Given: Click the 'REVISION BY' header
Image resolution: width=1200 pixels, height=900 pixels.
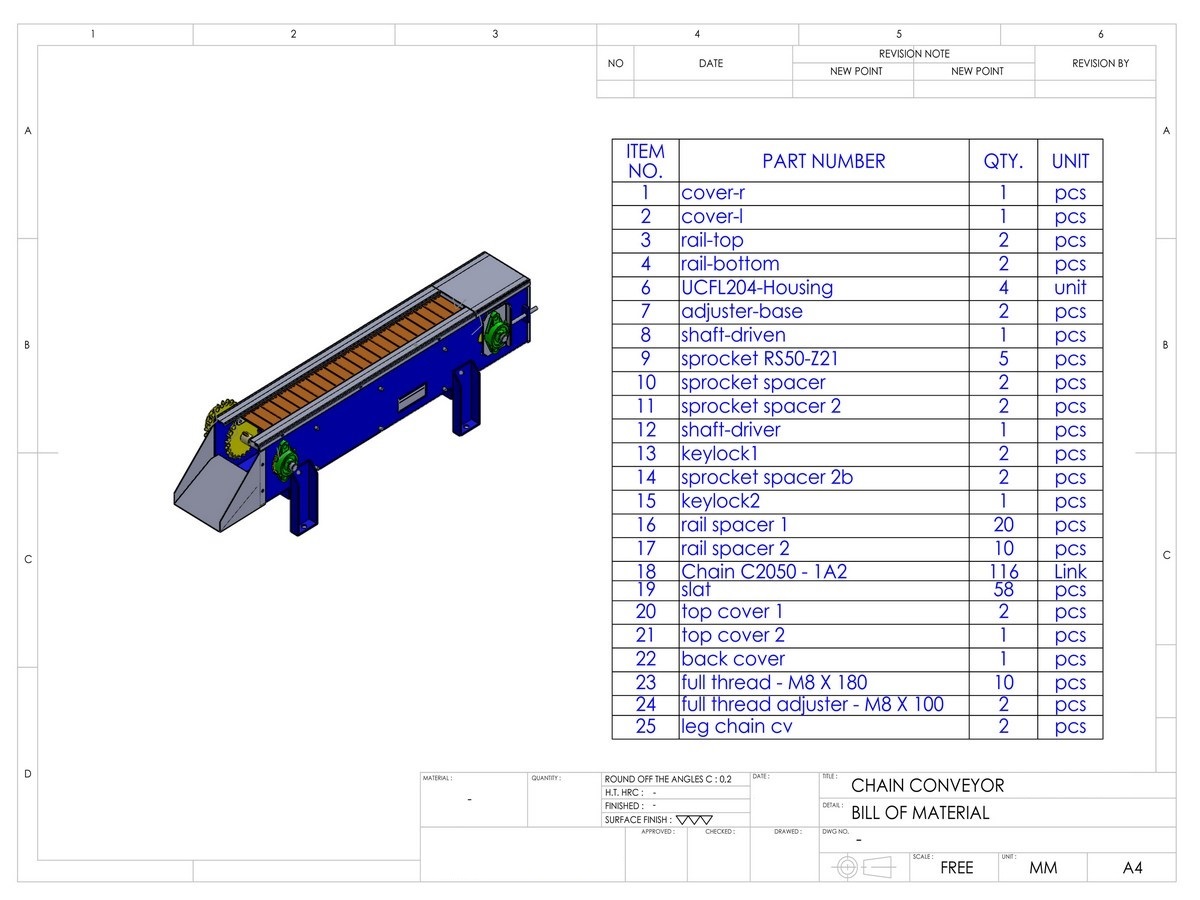Looking at the screenshot, I should tap(1100, 63).
